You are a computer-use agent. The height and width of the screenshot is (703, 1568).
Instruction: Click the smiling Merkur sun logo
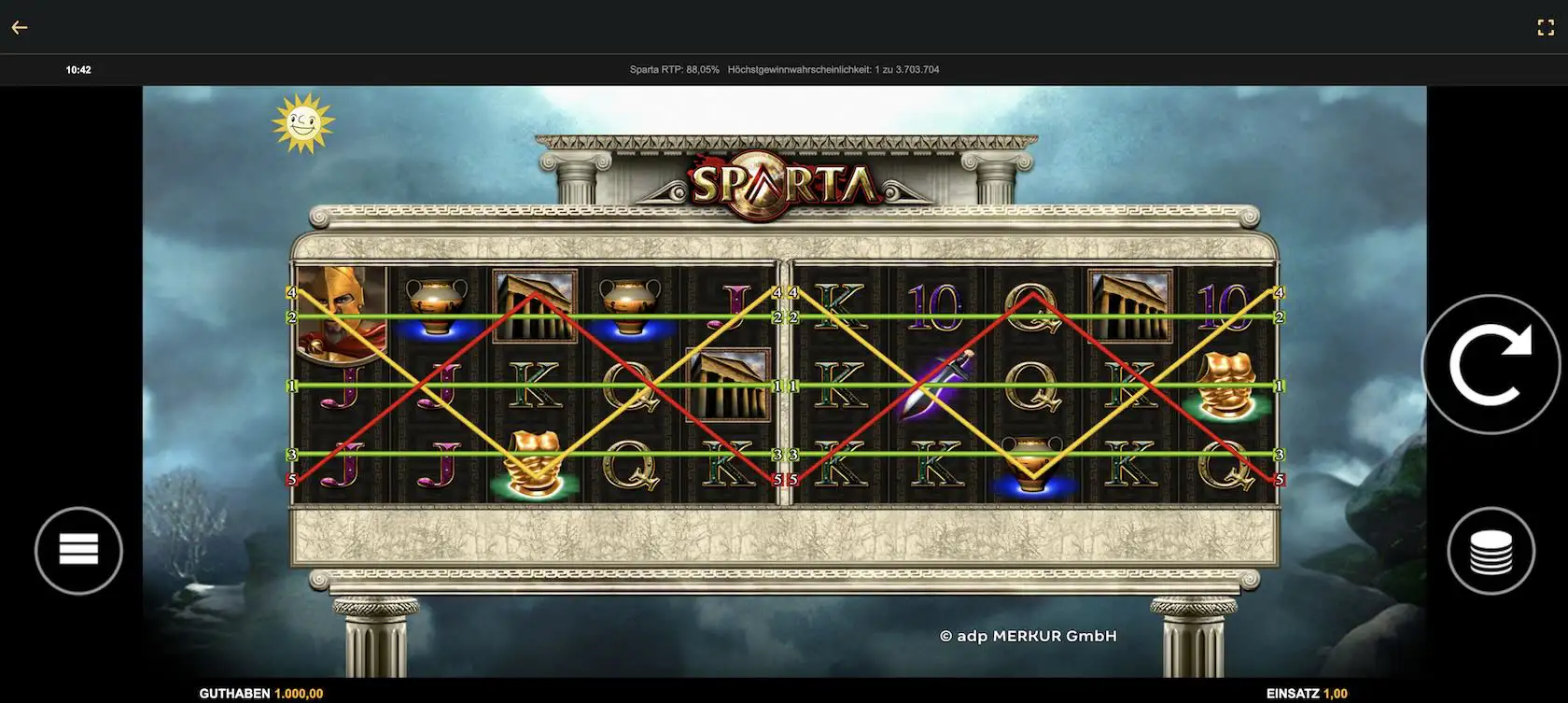coord(303,122)
